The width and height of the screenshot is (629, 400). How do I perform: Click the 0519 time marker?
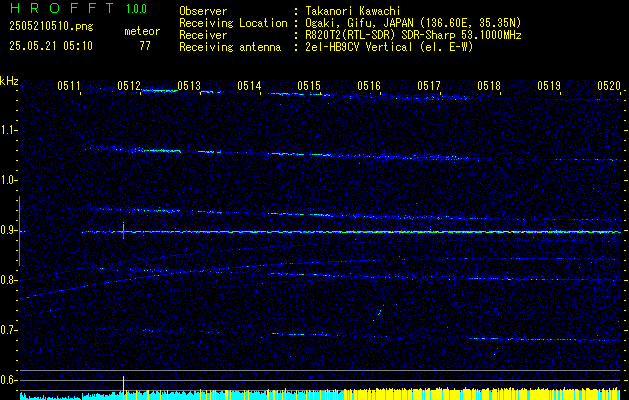pos(549,85)
